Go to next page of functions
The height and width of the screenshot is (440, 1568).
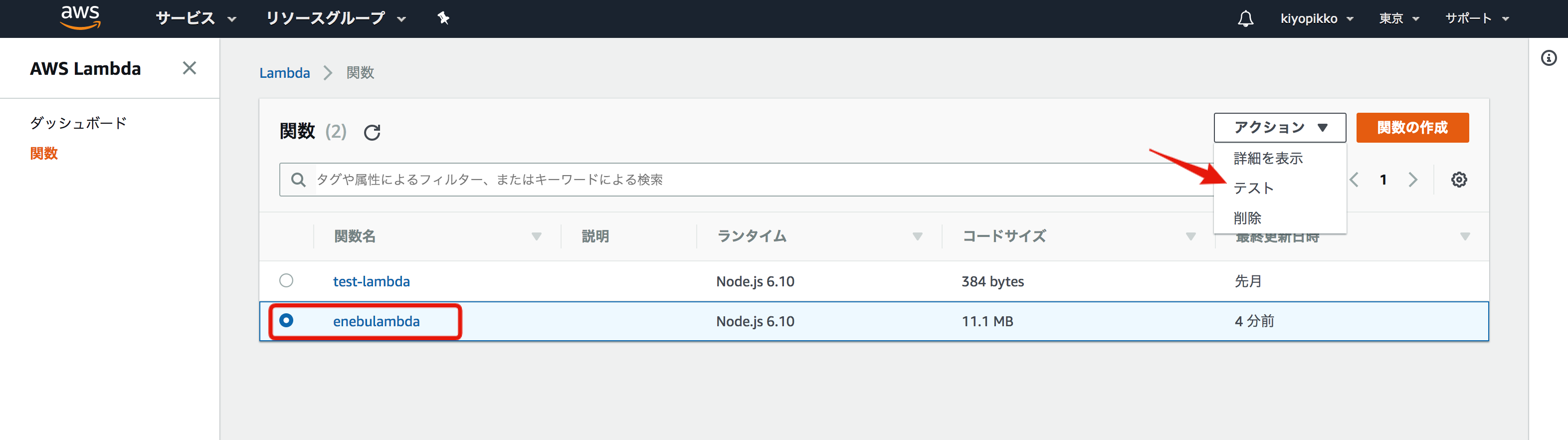(x=1413, y=180)
